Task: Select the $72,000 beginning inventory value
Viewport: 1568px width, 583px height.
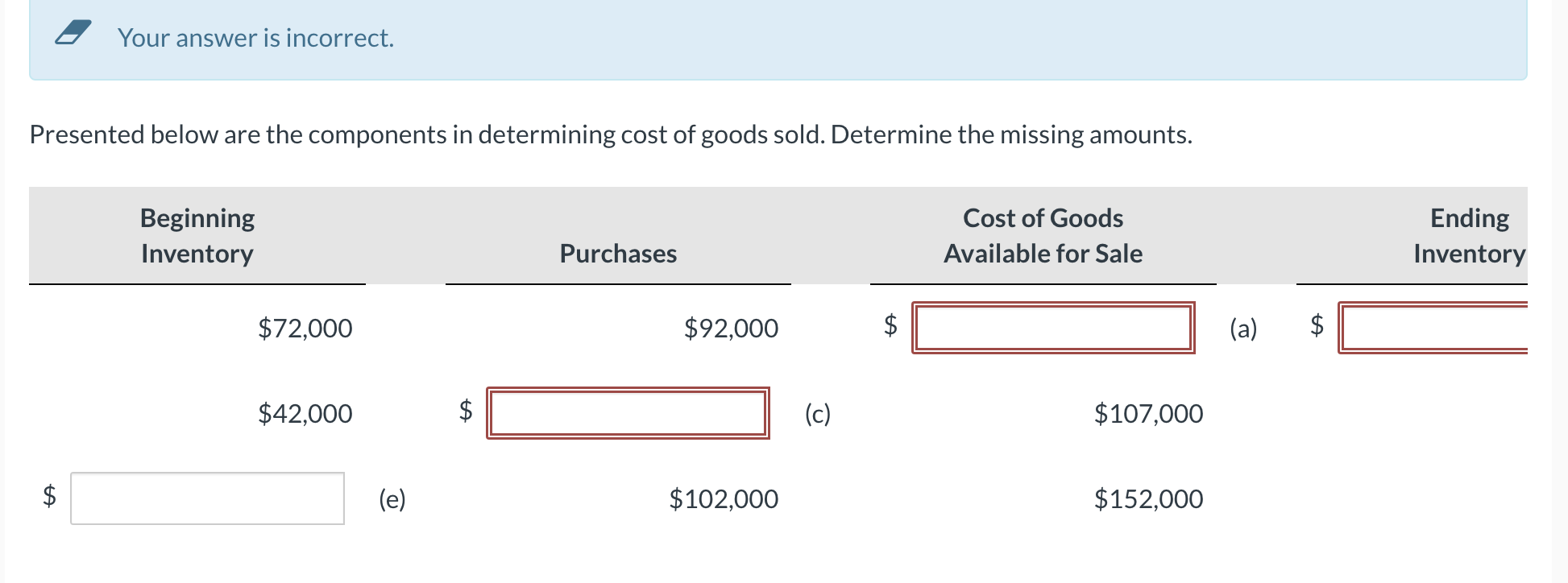Action: (305, 329)
